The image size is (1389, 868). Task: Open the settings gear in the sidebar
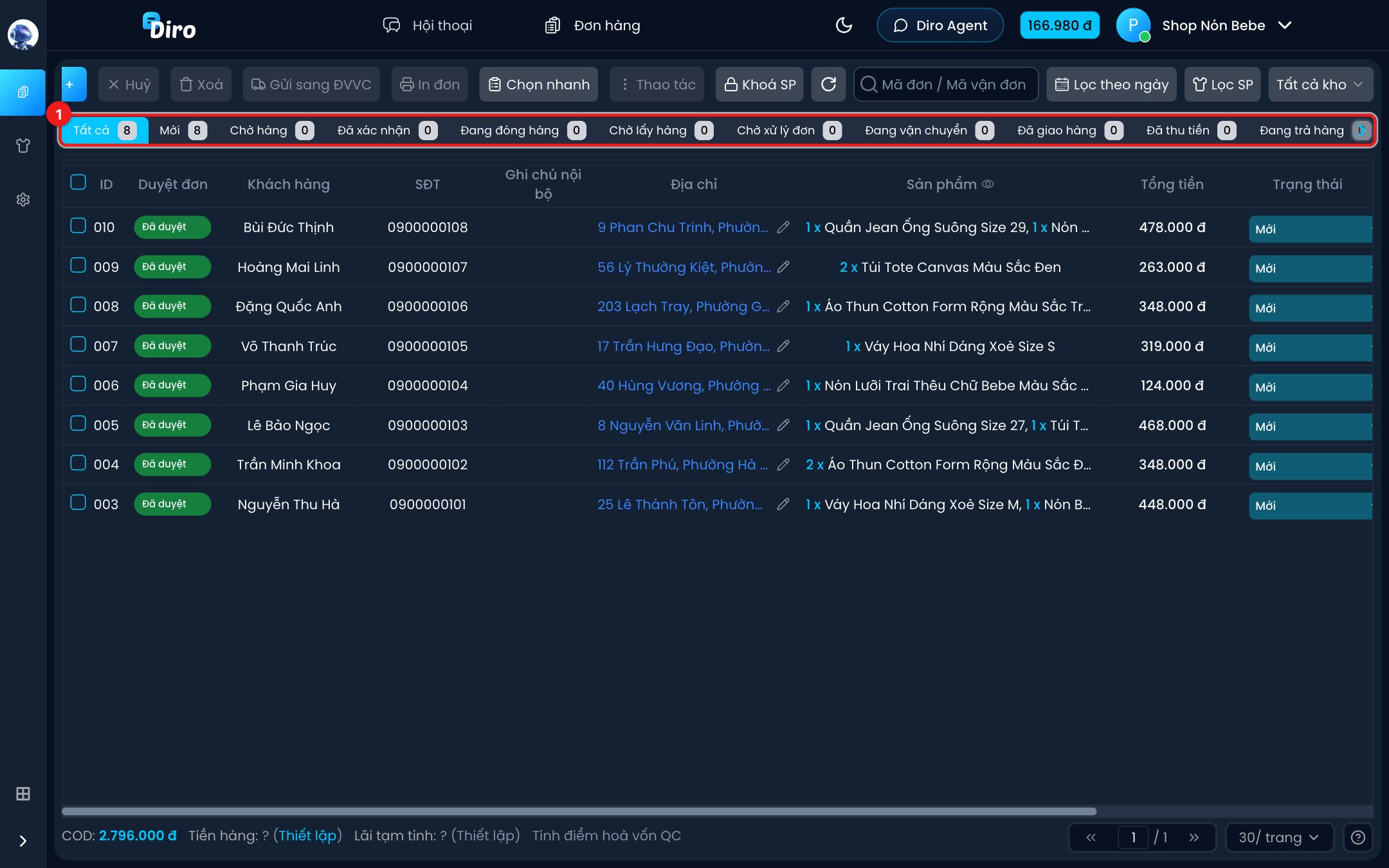click(x=23, y=199)
